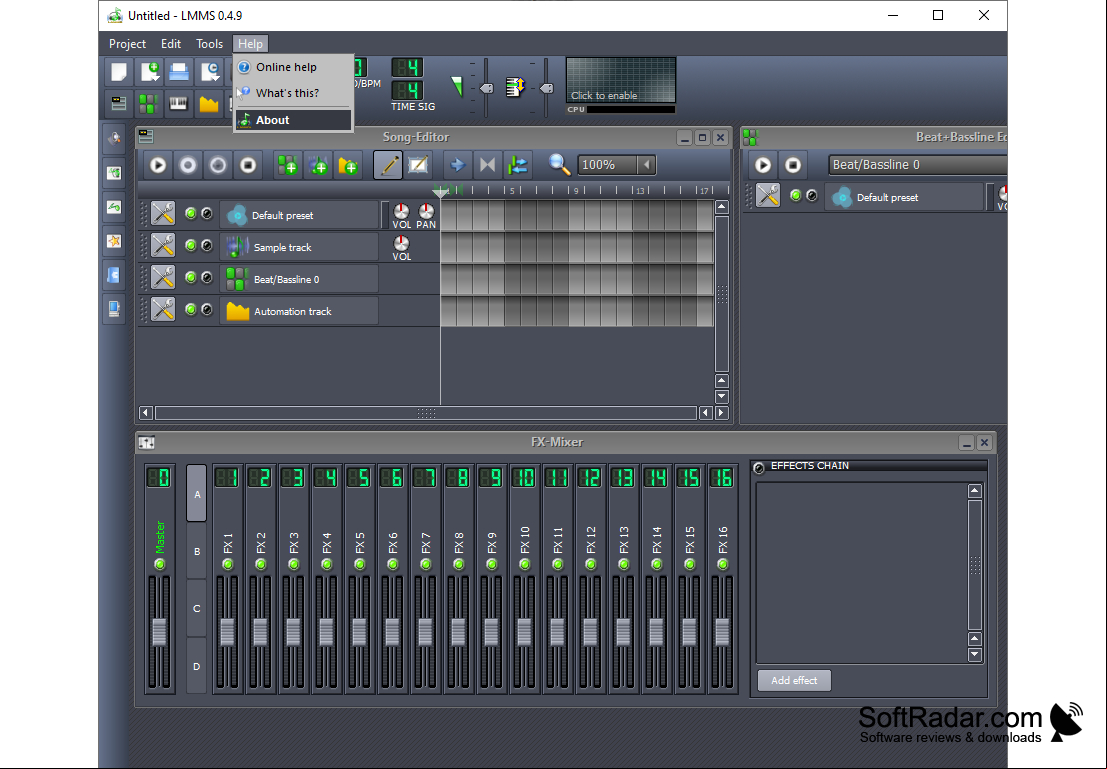Open the Beat/Bassline 0 selector combo box
This screenshot has width=1107, height=769.
pyautogui.click(x=917, y=165)
